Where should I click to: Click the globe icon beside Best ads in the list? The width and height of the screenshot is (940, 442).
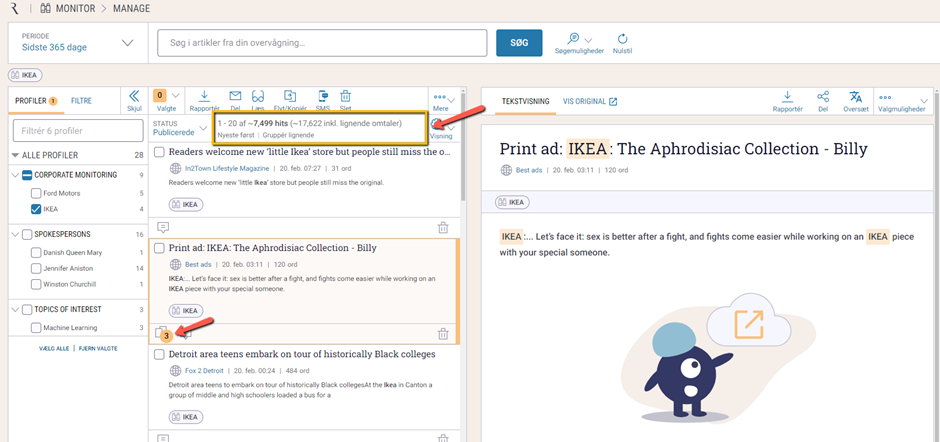click(176, 264)
